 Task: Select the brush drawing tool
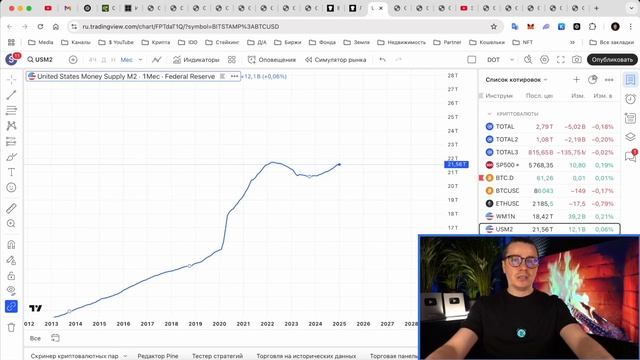[11, 157]
